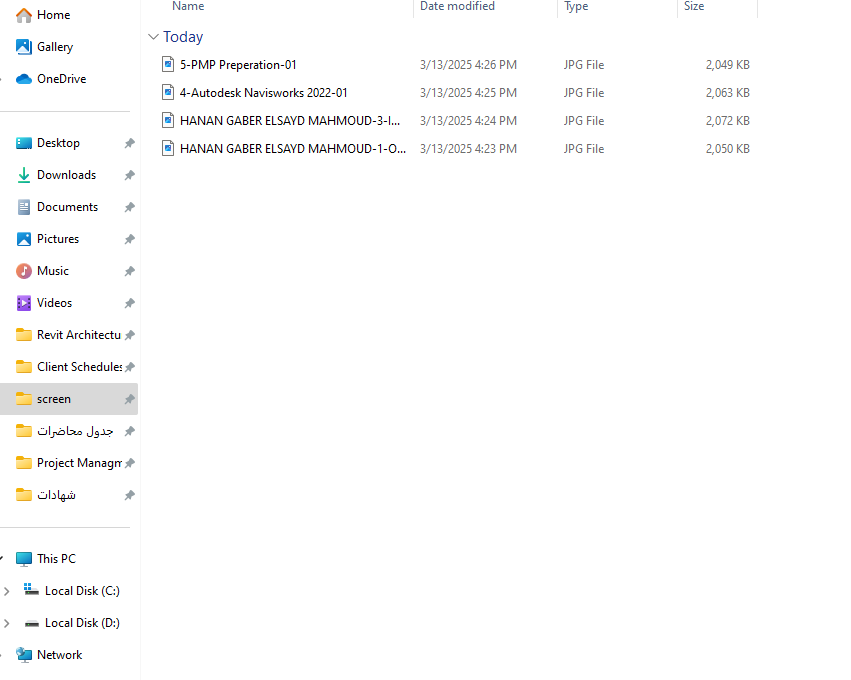851x680 pixels.
Task: Click the Pictures icon in sidebar
Action: tap(24, 239)
